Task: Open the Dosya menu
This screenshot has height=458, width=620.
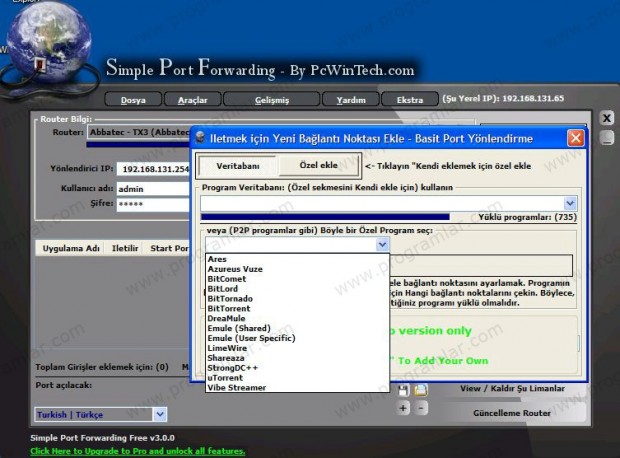Action: 133,100
